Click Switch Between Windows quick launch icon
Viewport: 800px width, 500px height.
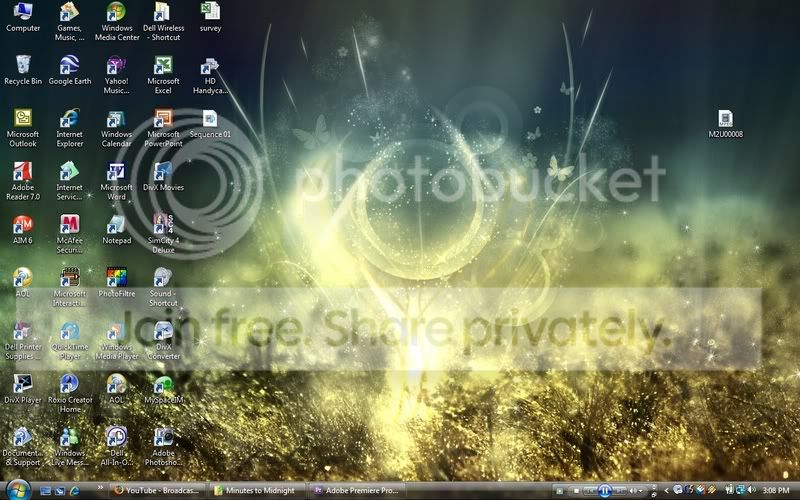click(x=60, y=491)
